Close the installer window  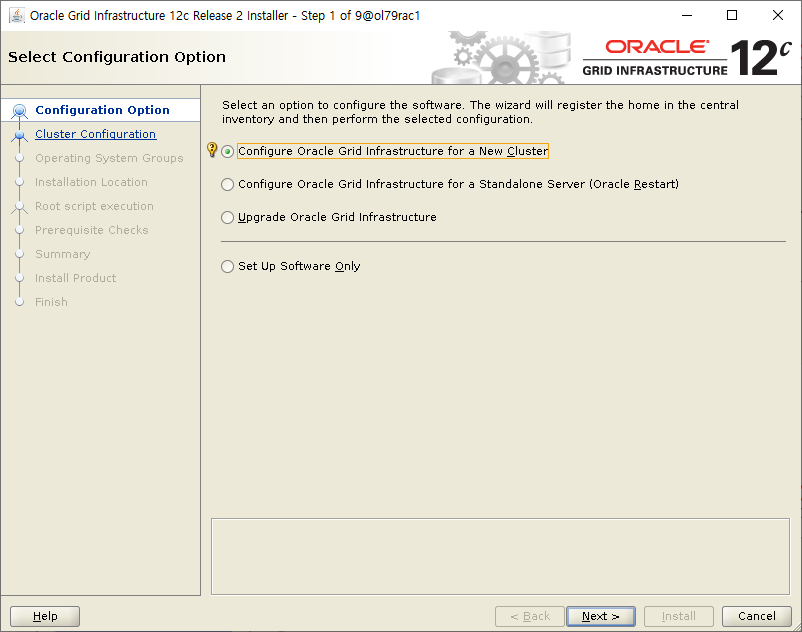point(777,15)
